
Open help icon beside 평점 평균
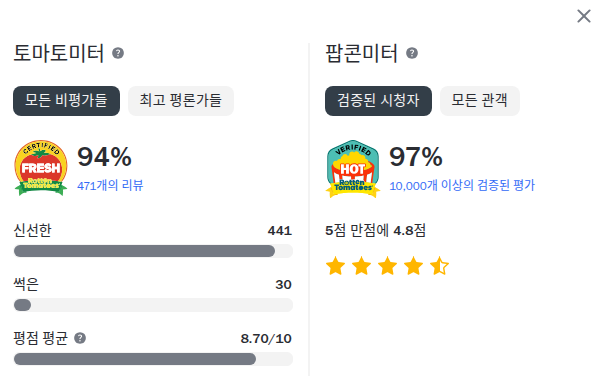tap(80, 338)
